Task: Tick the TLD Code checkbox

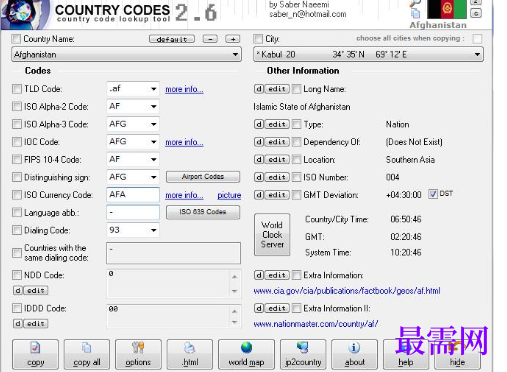Action: [x=17, y=89]
